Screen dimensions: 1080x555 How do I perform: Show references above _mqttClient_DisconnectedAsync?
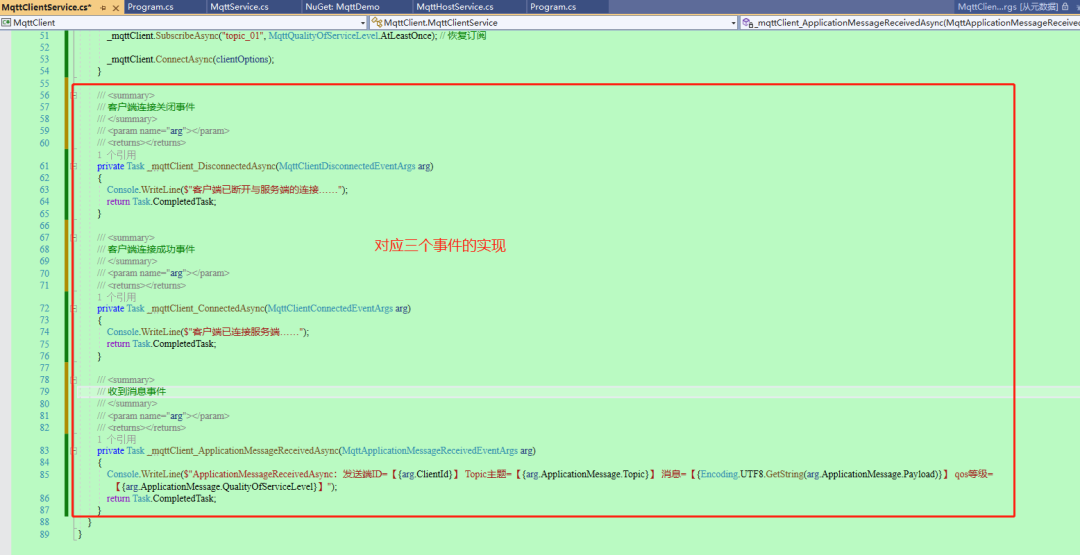pos(116,155)
